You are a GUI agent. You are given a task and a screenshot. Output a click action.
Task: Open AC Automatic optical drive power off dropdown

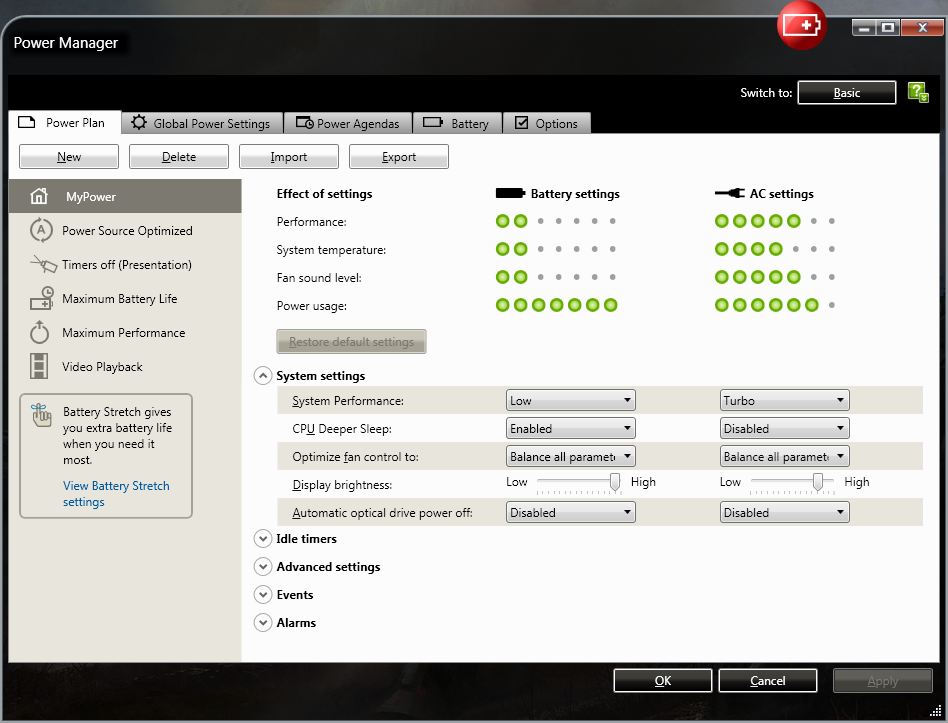coord(784,512)
